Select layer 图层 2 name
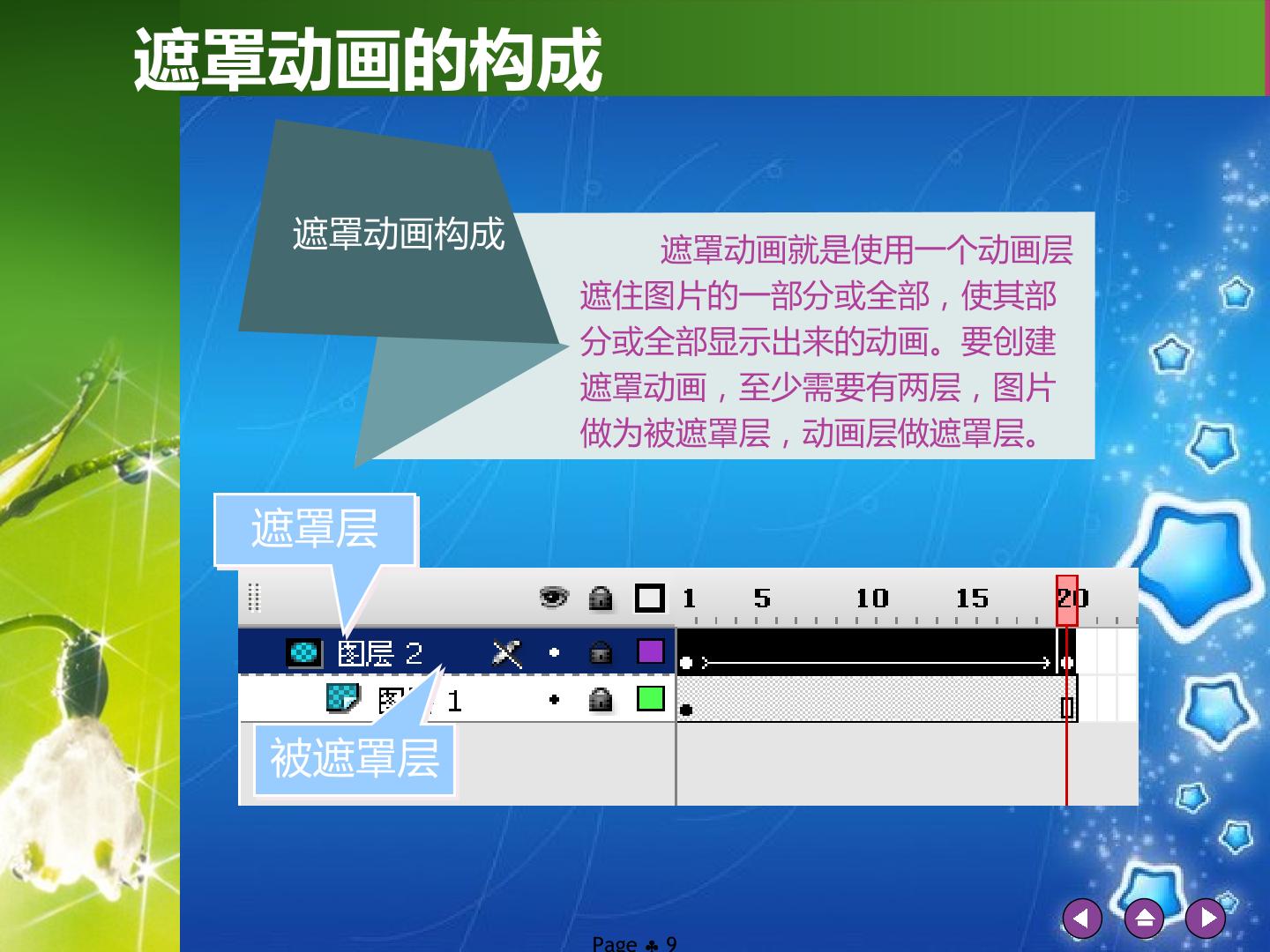1270x952 pixels. coord(380,653)
